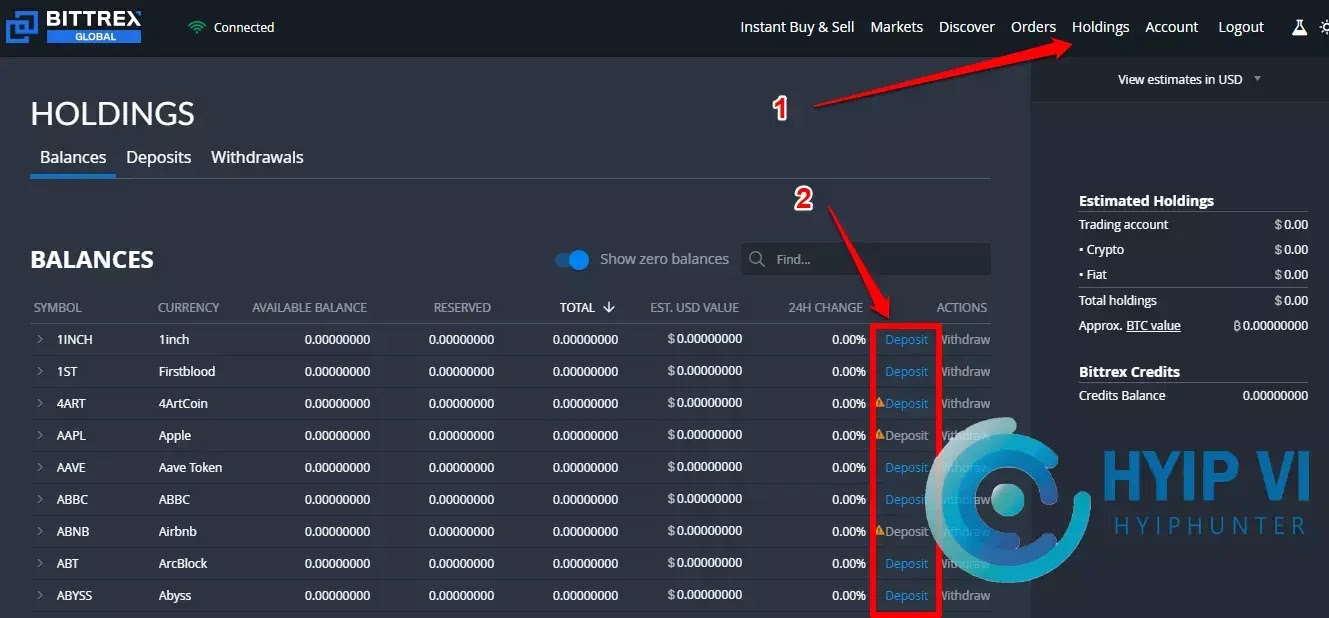The width and height of the screenshot is (1329, 618).
Task: Sort by RESERVED column header
Action: [462, 307]
